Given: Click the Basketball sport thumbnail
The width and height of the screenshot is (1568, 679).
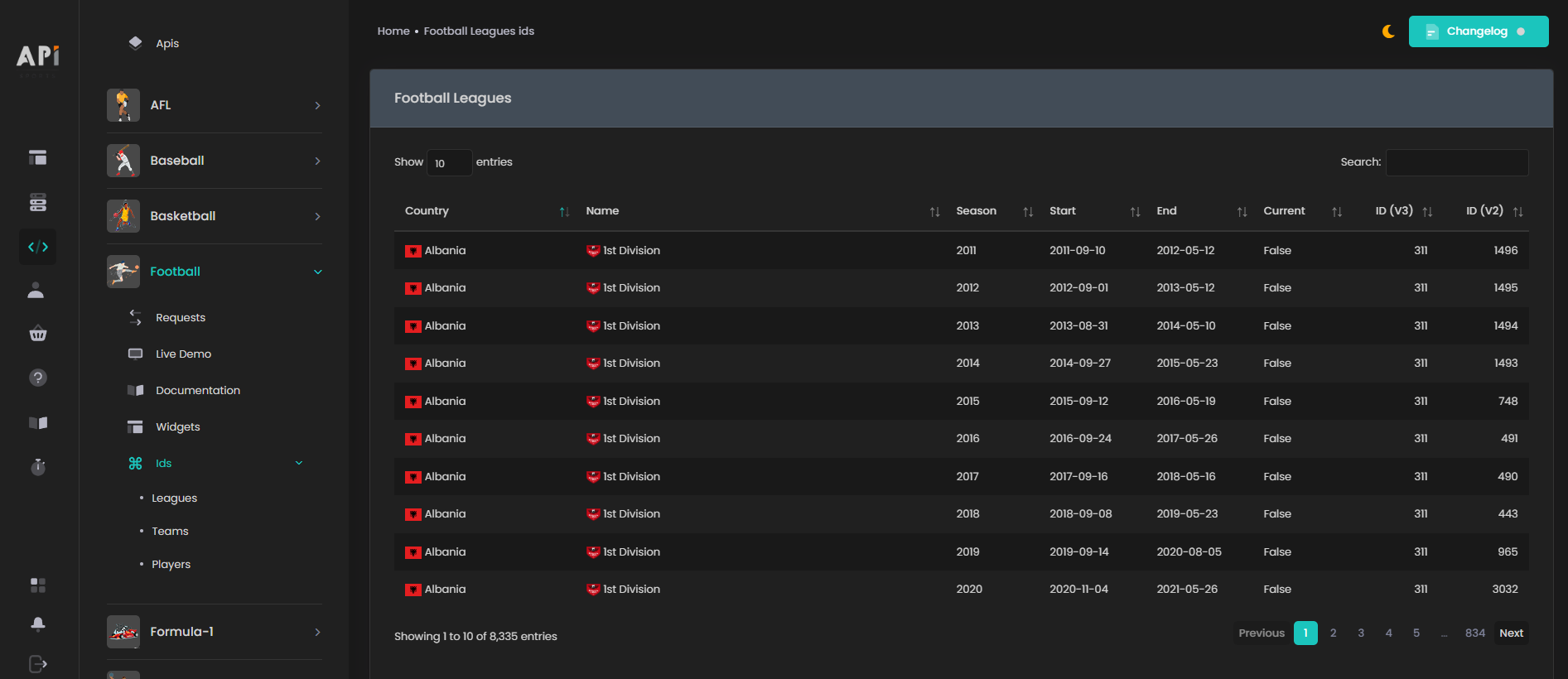Looking at the screenshot, I should [123, 216].
